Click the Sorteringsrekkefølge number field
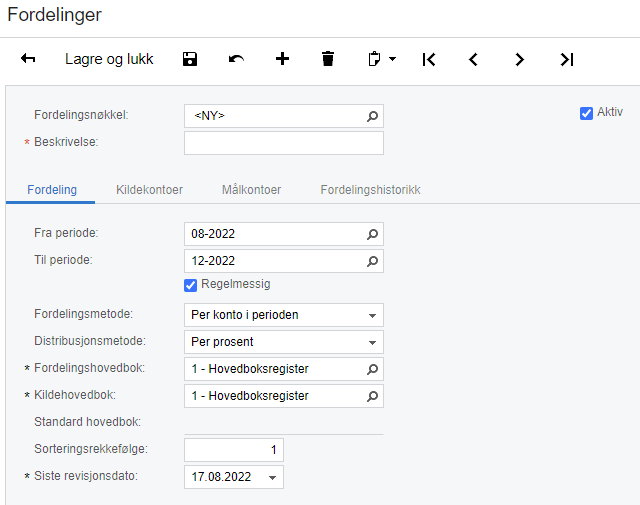The image size is (640, 505). pos(234,450)
